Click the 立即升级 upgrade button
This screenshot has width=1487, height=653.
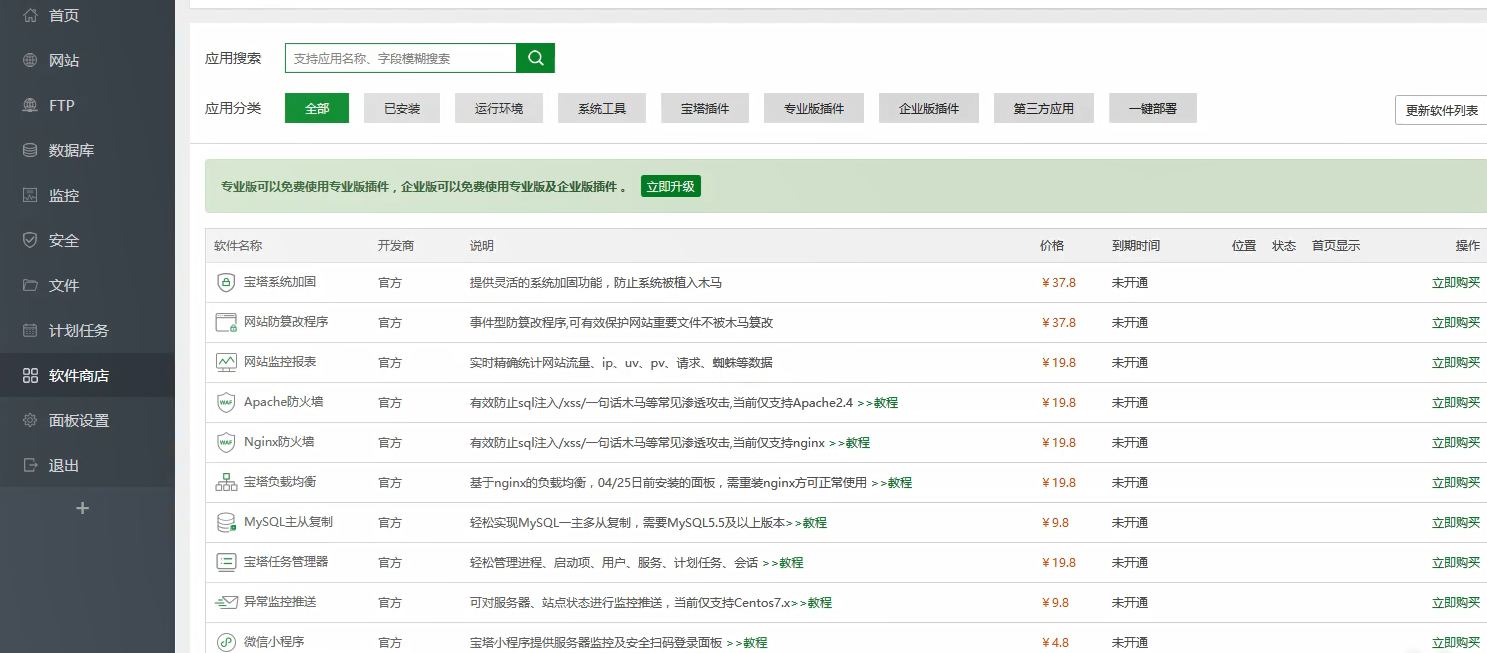pyautogui.click(x=671, y=186)
